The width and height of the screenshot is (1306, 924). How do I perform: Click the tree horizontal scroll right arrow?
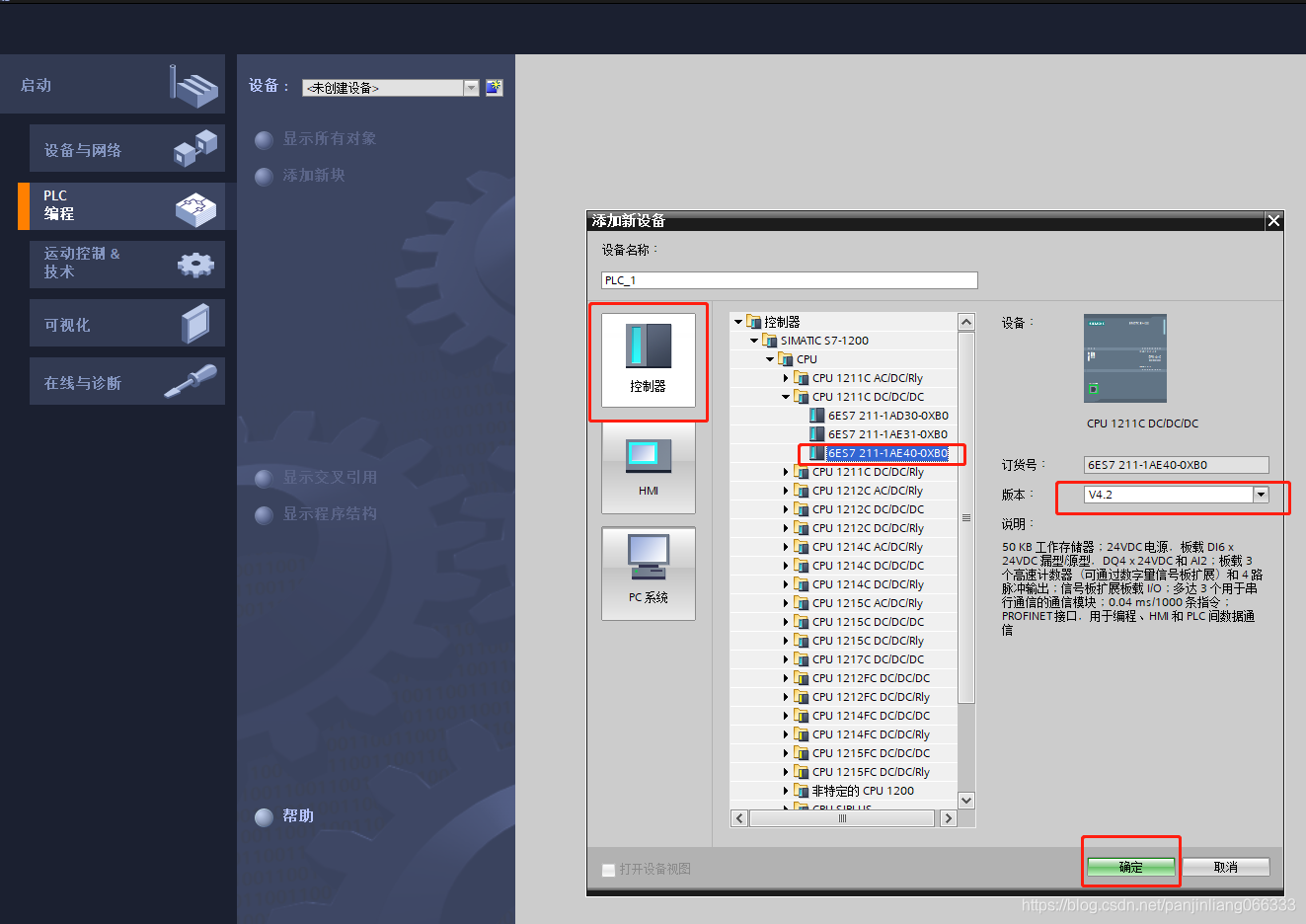[x=949, y=818]
